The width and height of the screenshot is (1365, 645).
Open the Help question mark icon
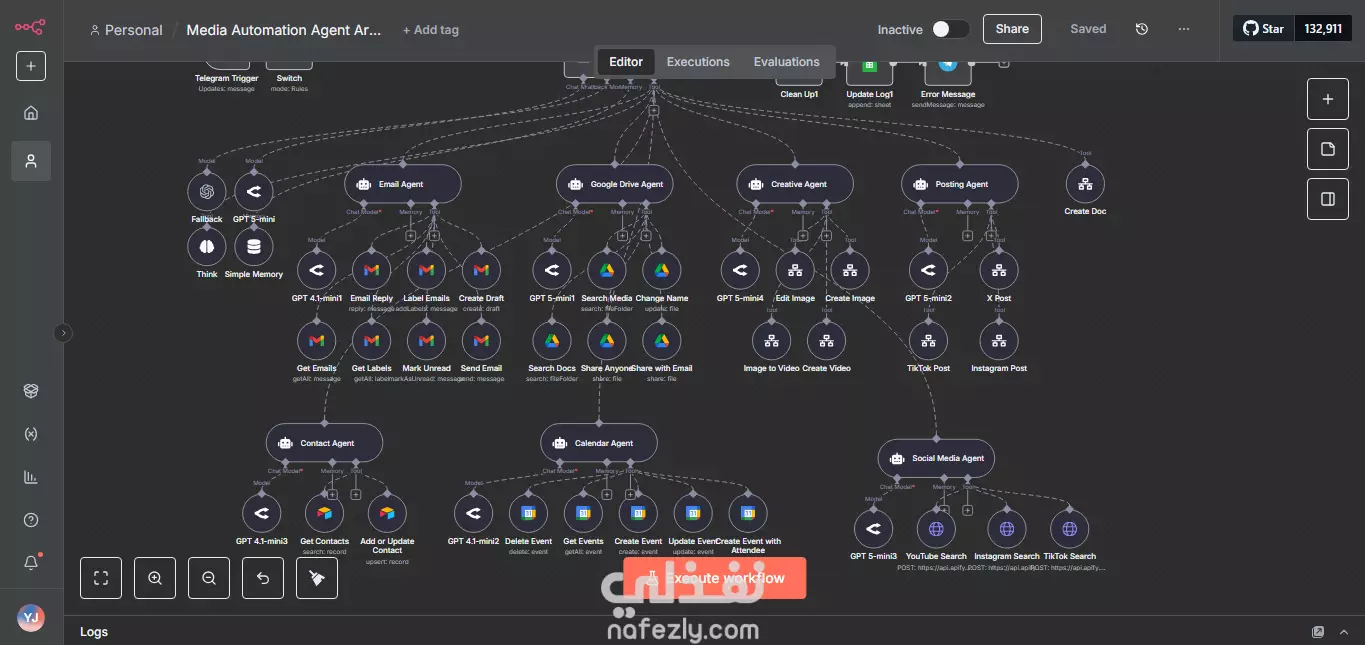(31, 520)
